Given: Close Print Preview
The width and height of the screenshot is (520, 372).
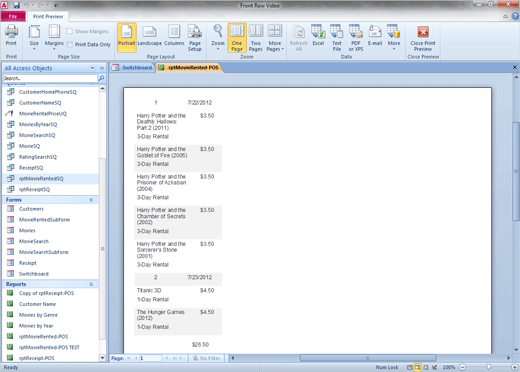Looking at the screenshot, I should (x=423, y=38).
